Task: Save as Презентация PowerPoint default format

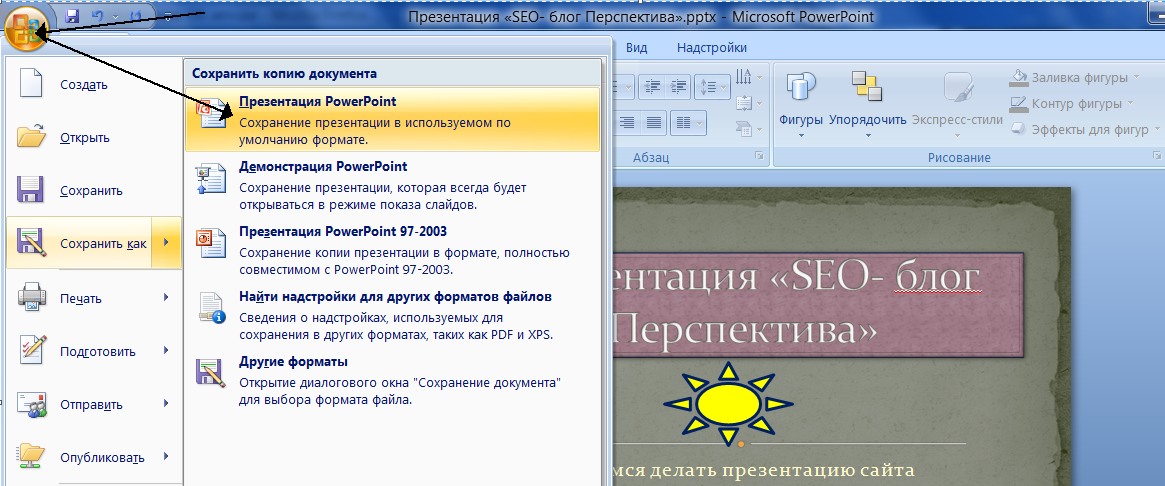Action: 392,120
